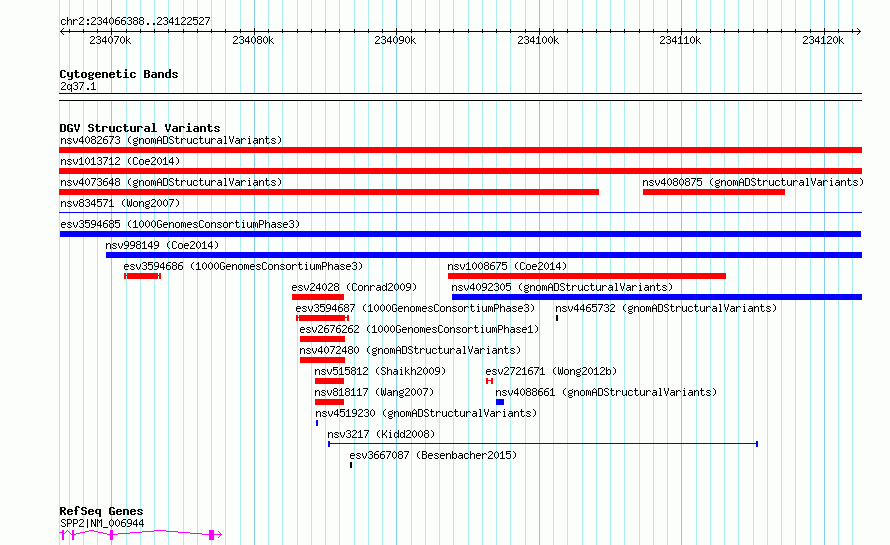
Task: Click the red bar under nsv4082673
Action: [460, 150]
